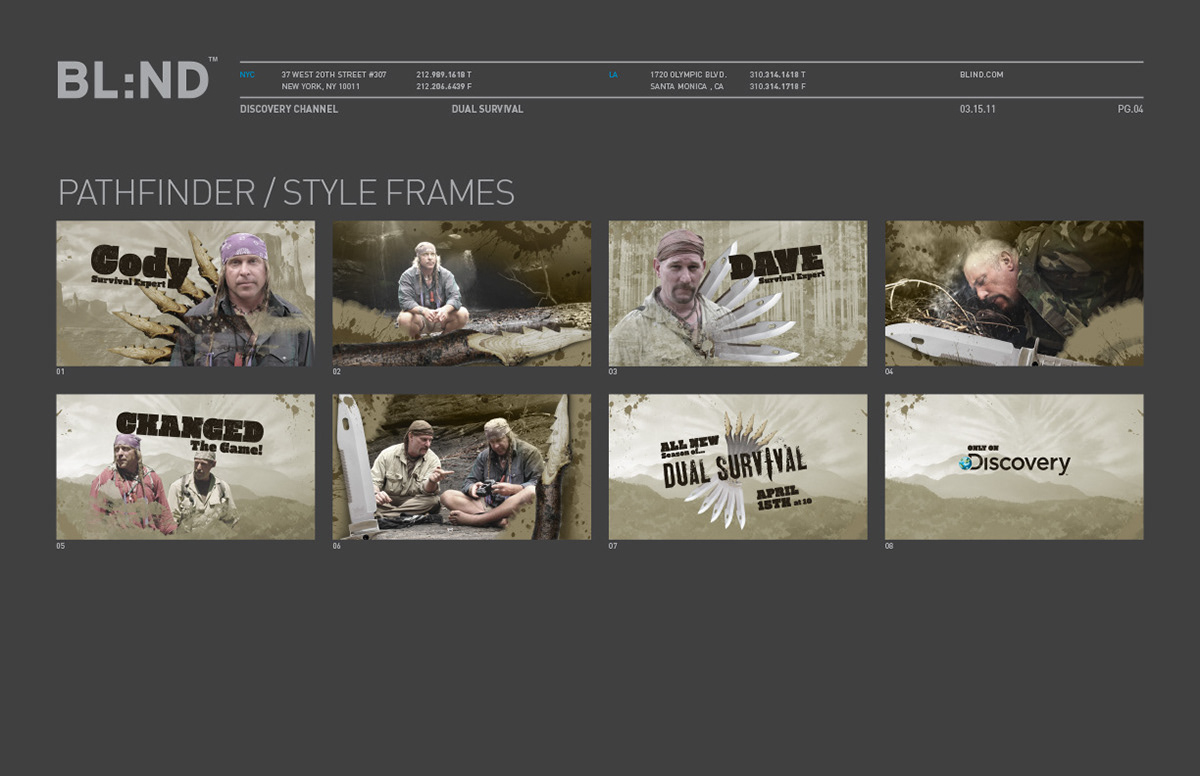Click frame number 03 caption
This screenshot has height=776, width=1200.
613,372
